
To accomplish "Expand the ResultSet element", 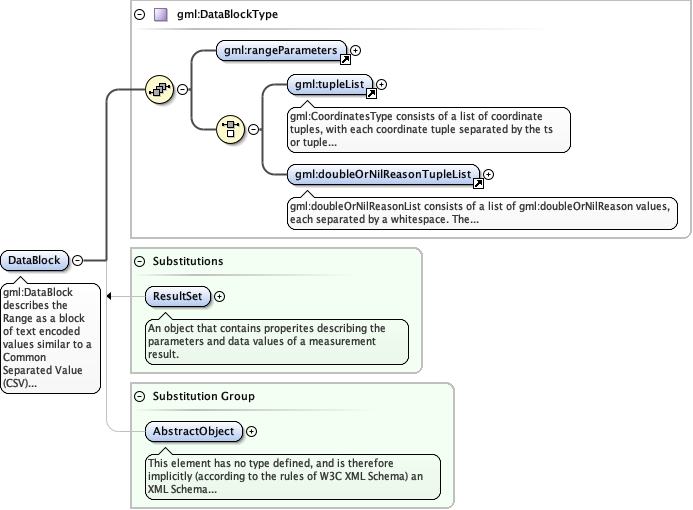I will (220, 296).
